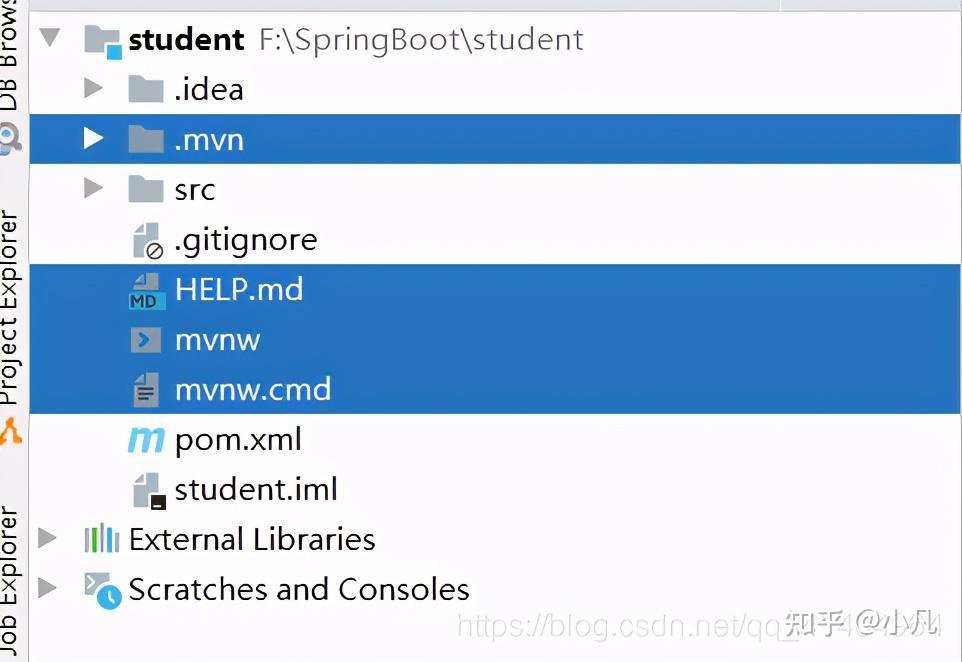Screen dimensions: 962x662
Task: Expand the .idea folder
Action: point(93,89)
